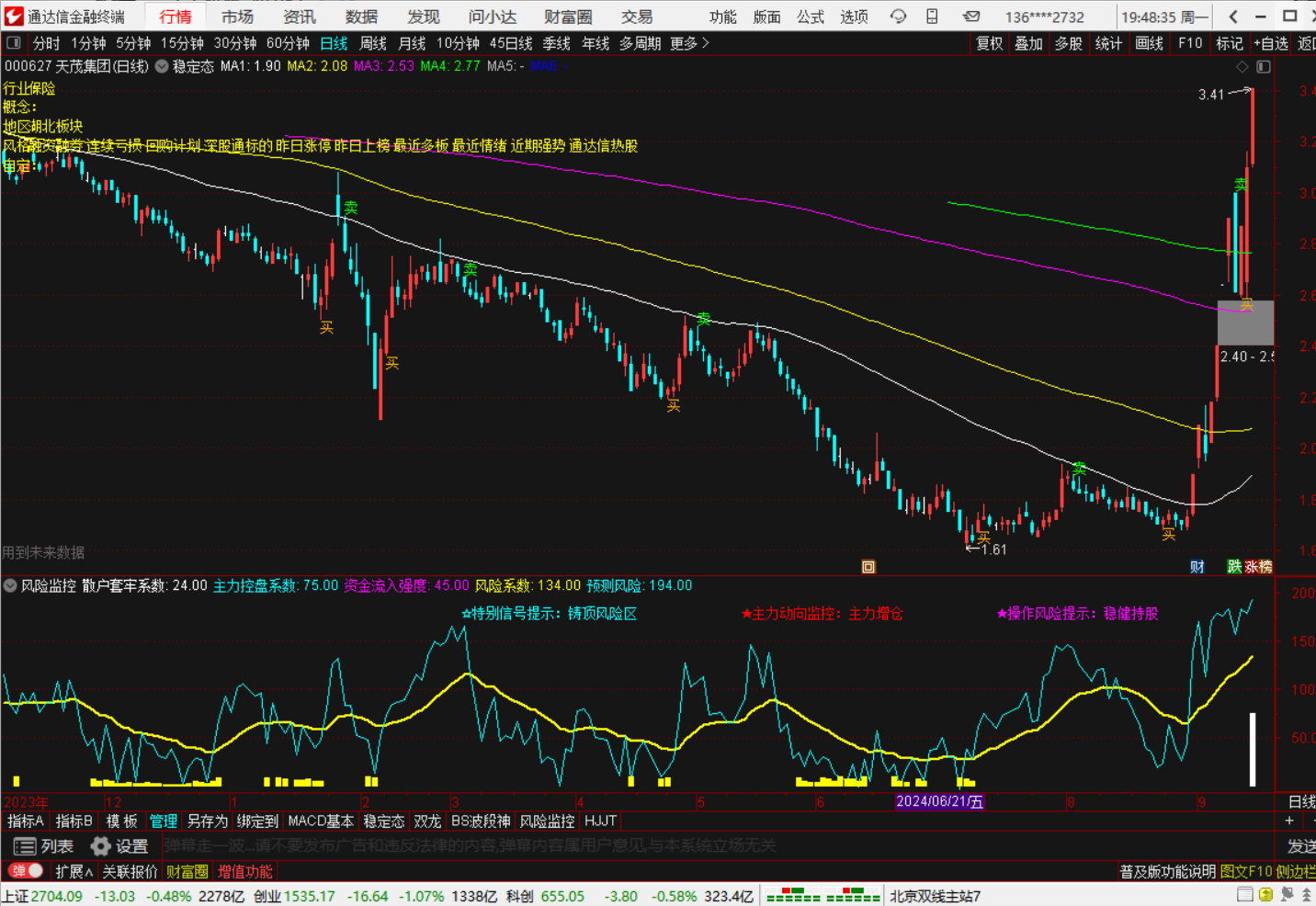Screen dimensions: 1316x906
Task: Click the yellow arrow icon in status bar
Action: (1266, 895)
